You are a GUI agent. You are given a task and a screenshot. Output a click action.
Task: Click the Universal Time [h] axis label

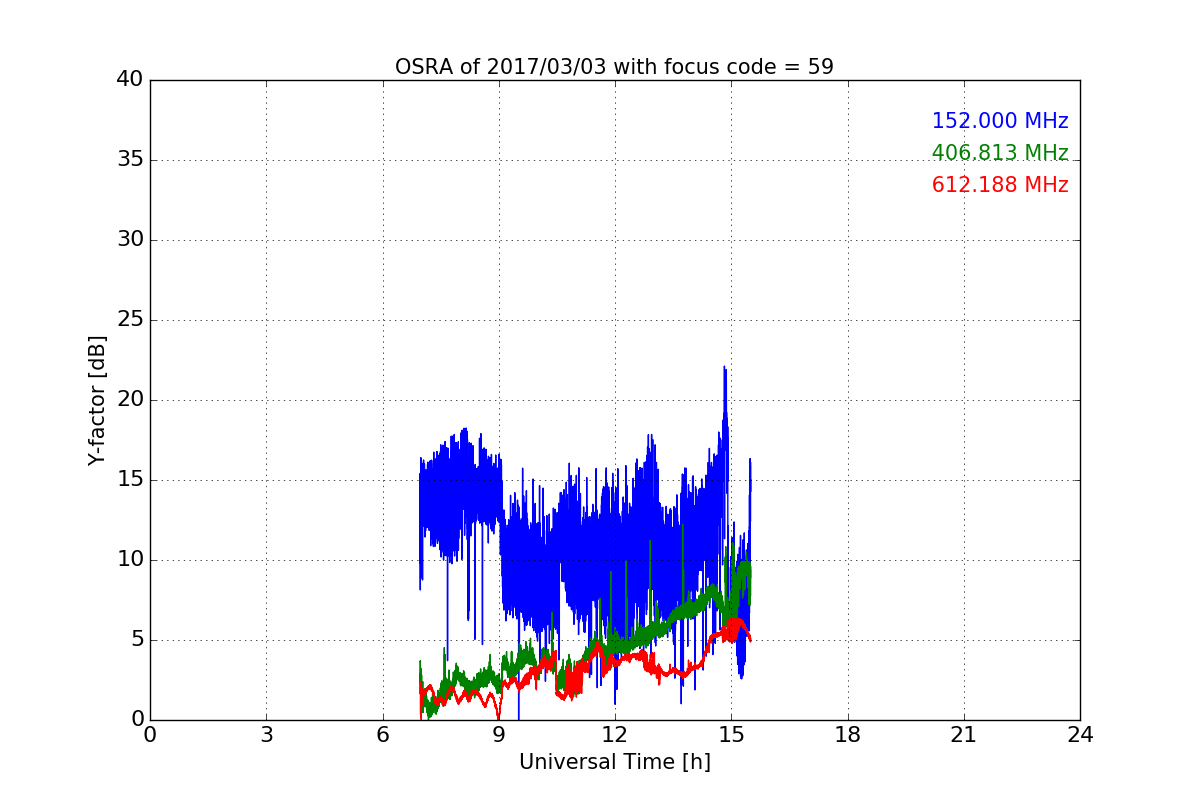coord(614,762)
